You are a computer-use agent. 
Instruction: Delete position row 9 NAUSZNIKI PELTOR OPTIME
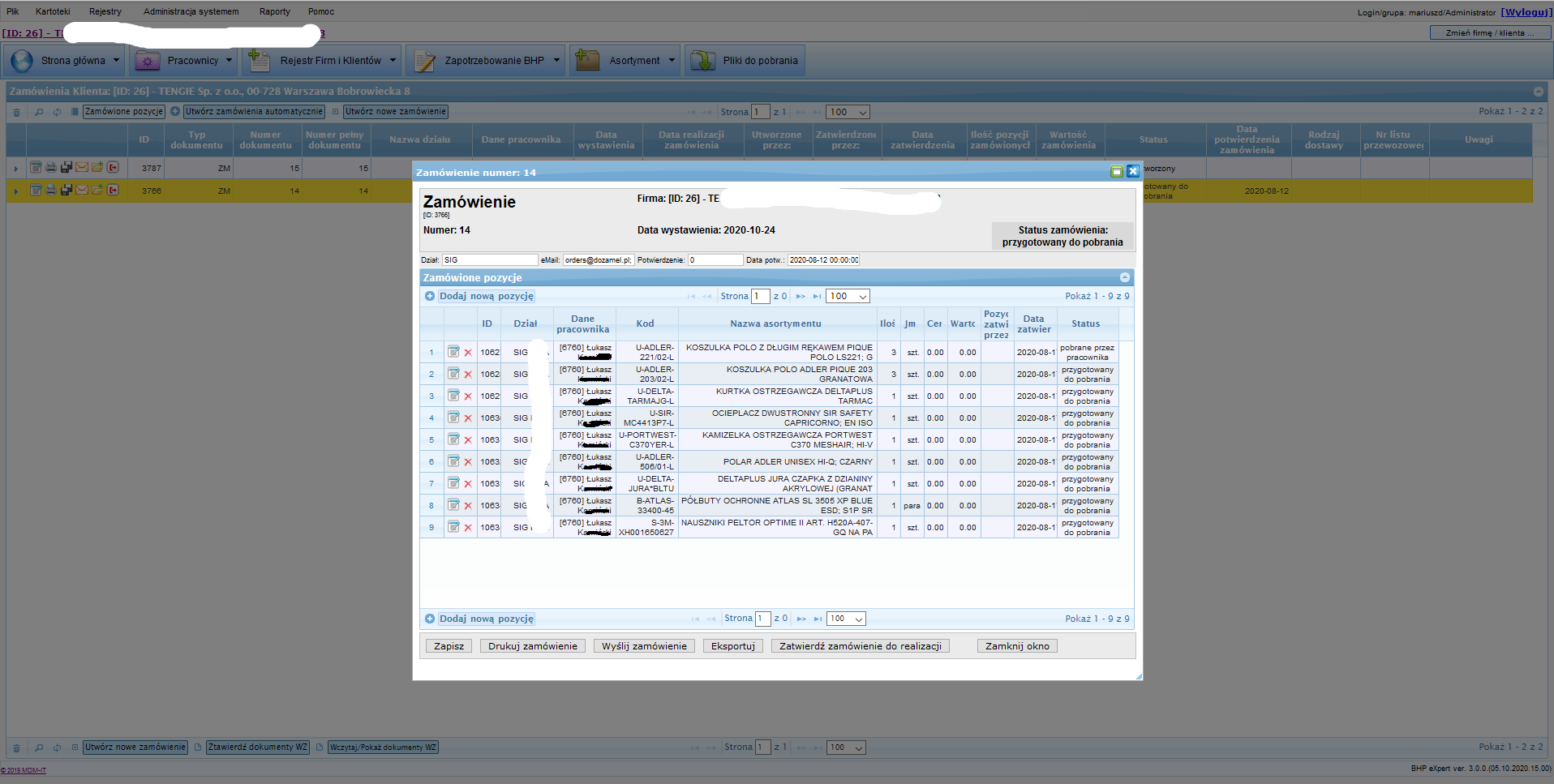(468, 528)
